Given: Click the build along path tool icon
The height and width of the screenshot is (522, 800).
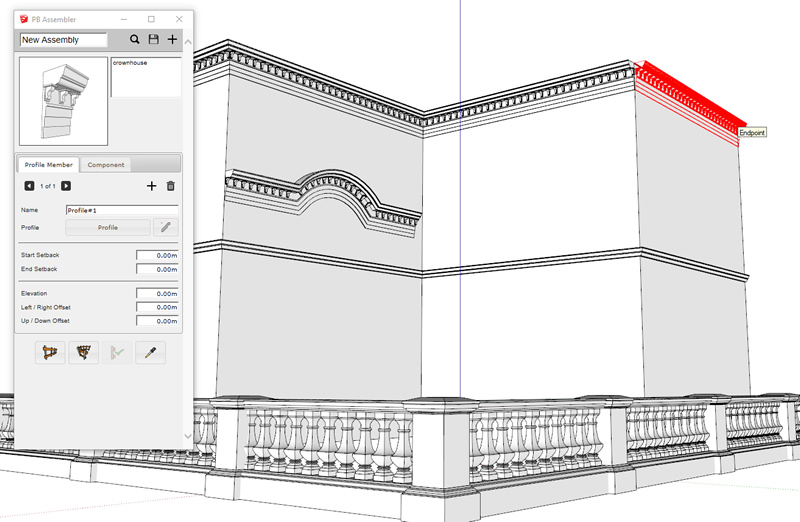Looking at the screenshot, I should [x=50, y=353].
